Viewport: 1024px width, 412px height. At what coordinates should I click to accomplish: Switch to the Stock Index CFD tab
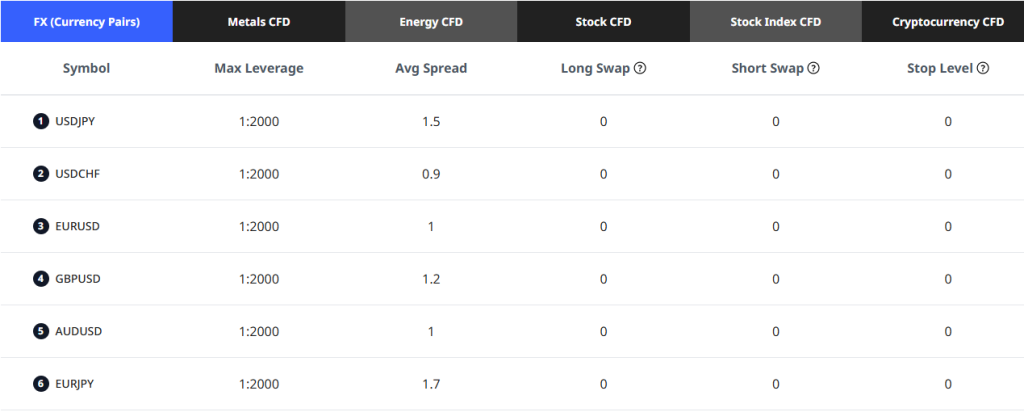(776, 21)
